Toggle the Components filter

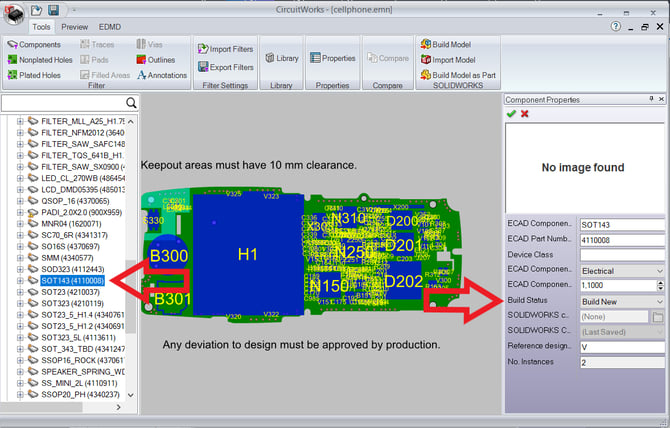point(34,44)
